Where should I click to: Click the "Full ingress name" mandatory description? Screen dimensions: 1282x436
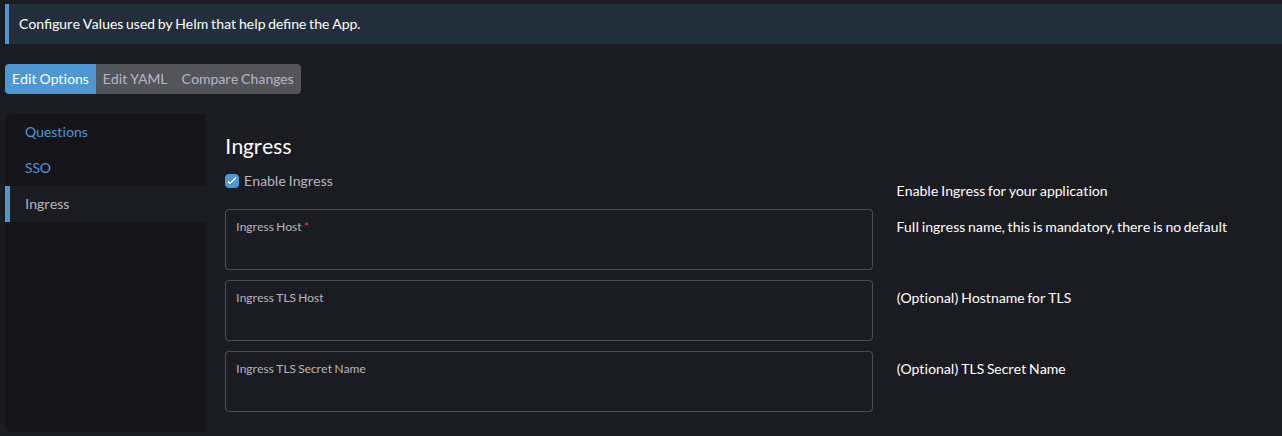tap(1061, 227)
